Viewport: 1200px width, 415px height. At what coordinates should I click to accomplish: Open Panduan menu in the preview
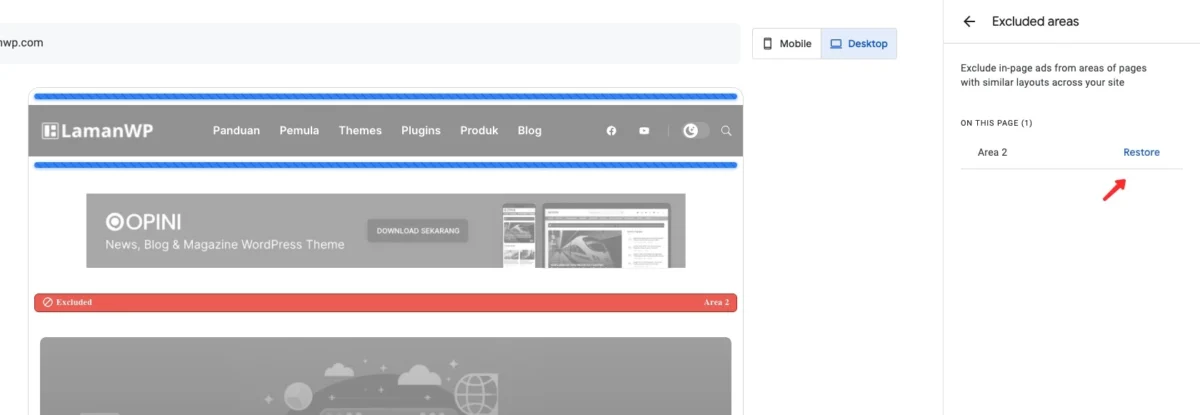(x=236, y=131)
